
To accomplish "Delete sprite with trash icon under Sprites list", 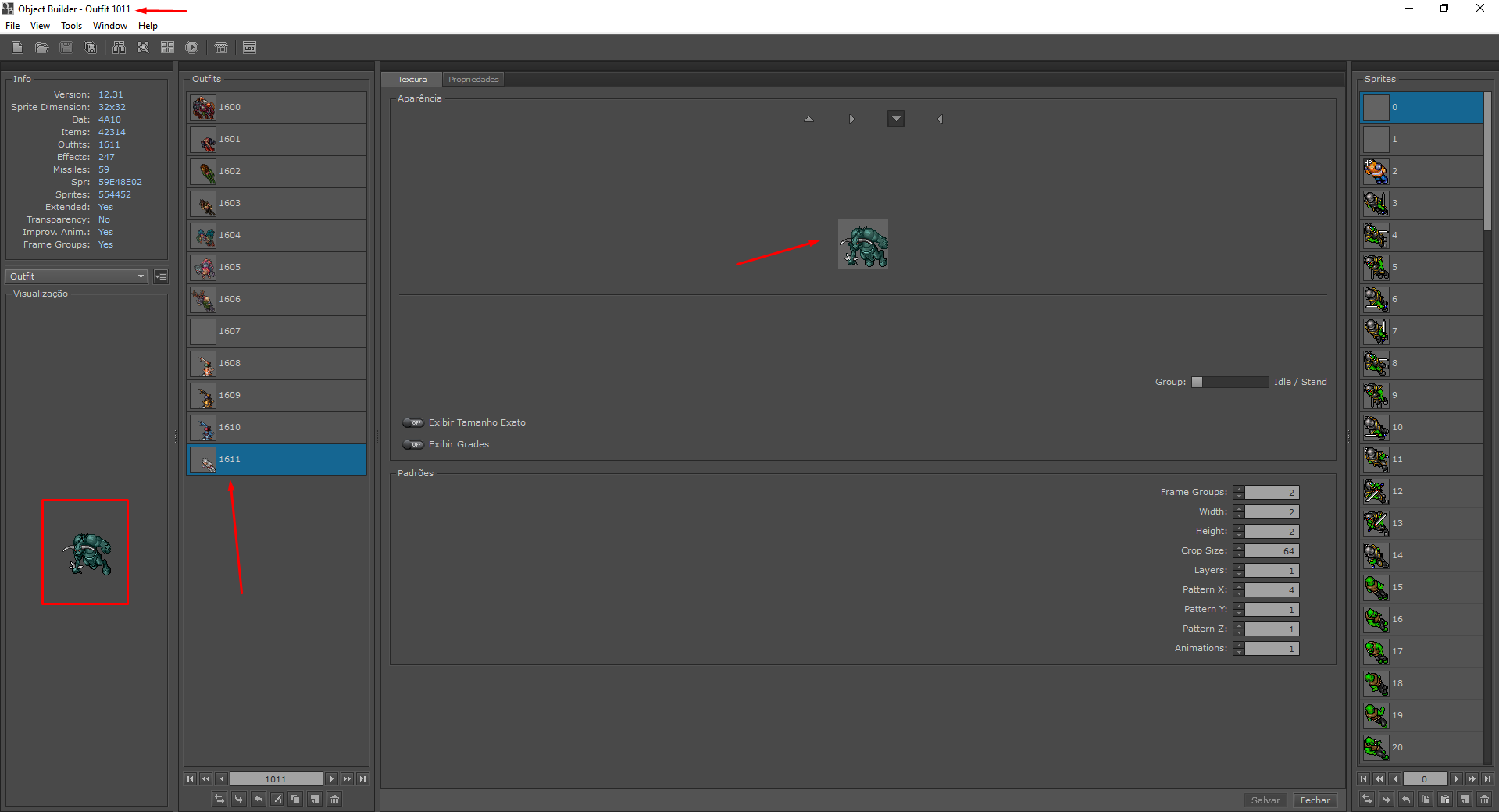I will pyautogui.click(x=1484, y=799).
